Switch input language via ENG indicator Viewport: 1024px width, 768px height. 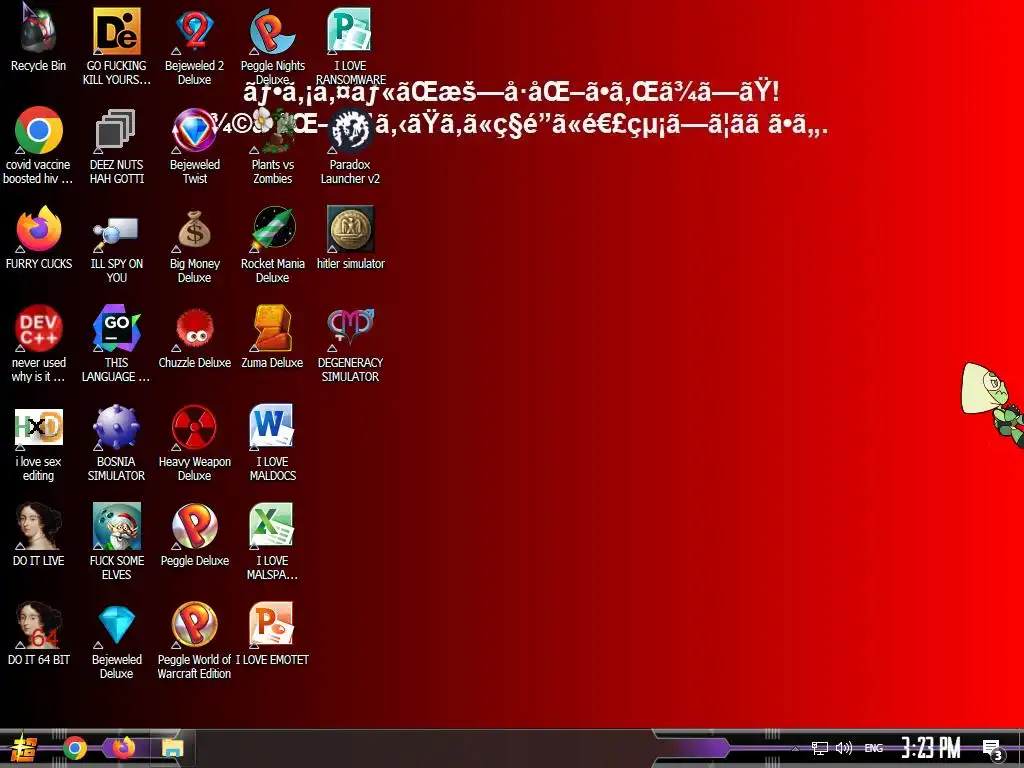click(874, 748)
